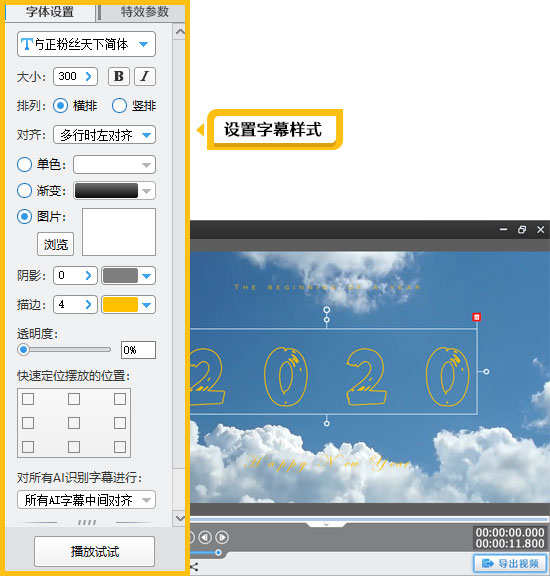Click the 浏览 browse button
550x576 pixels.
pyautogui.click(x=55, y=244)
